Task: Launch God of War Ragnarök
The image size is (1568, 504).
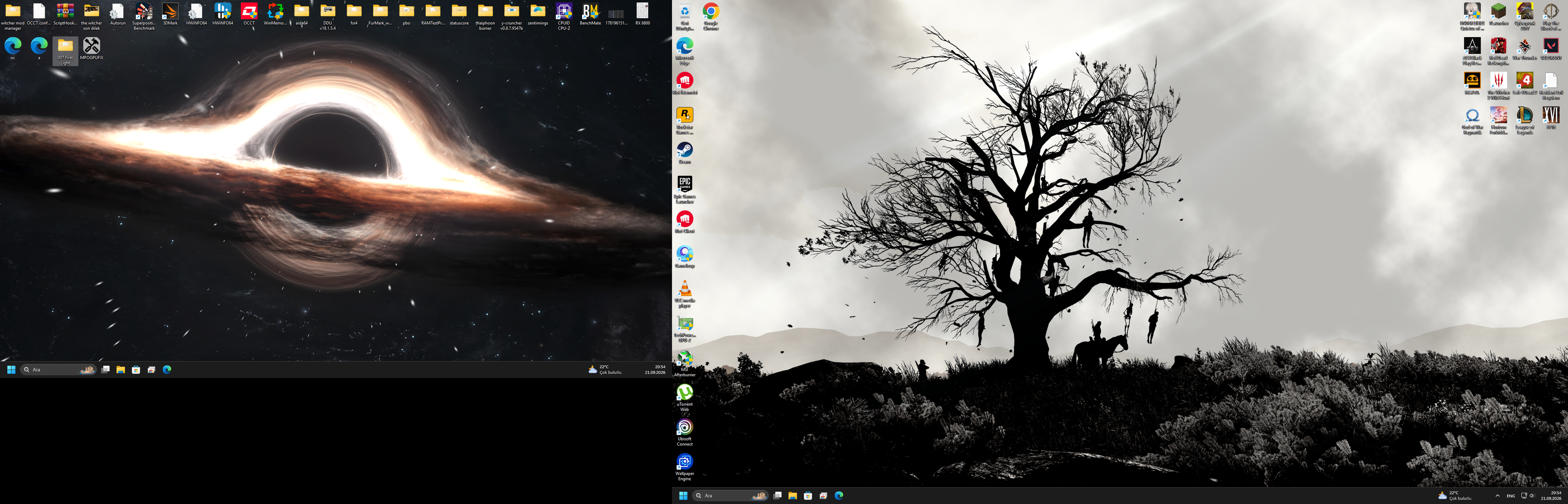Action: pyautogui.click(x=1472, y=120)
